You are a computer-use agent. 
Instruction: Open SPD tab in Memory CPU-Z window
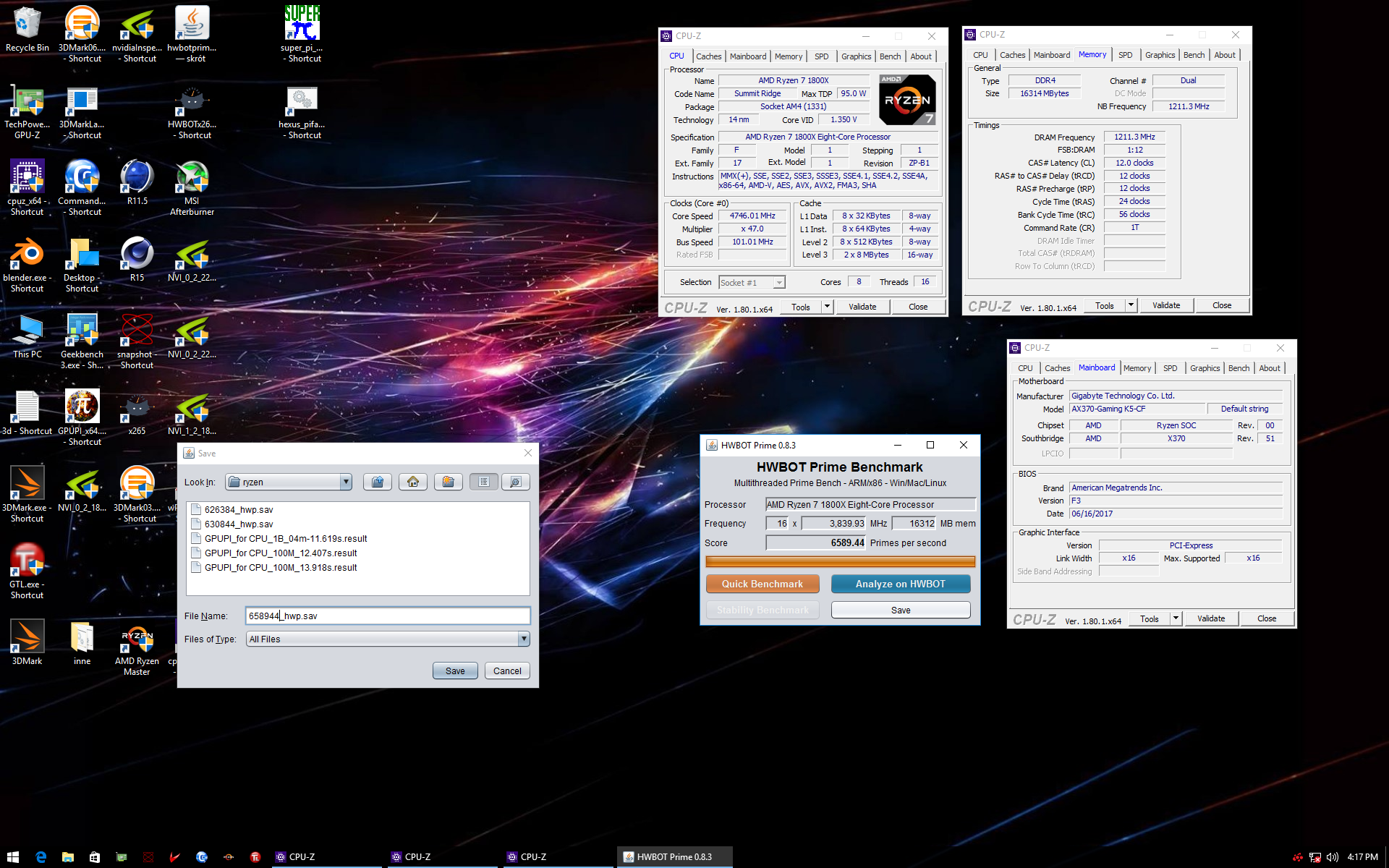(x=1125, y=54)
